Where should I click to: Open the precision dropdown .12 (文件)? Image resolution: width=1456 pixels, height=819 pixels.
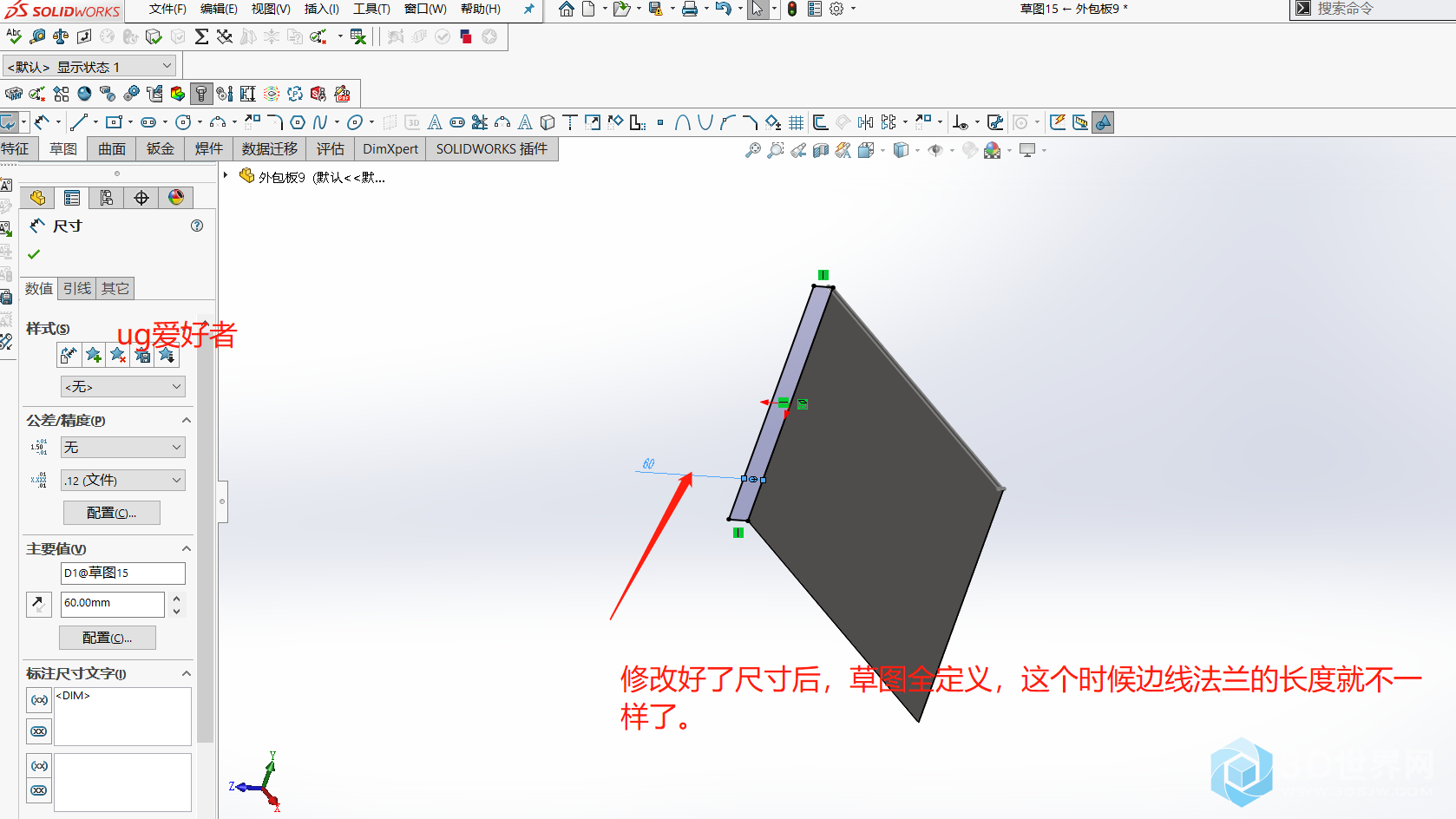click(123, 480)
